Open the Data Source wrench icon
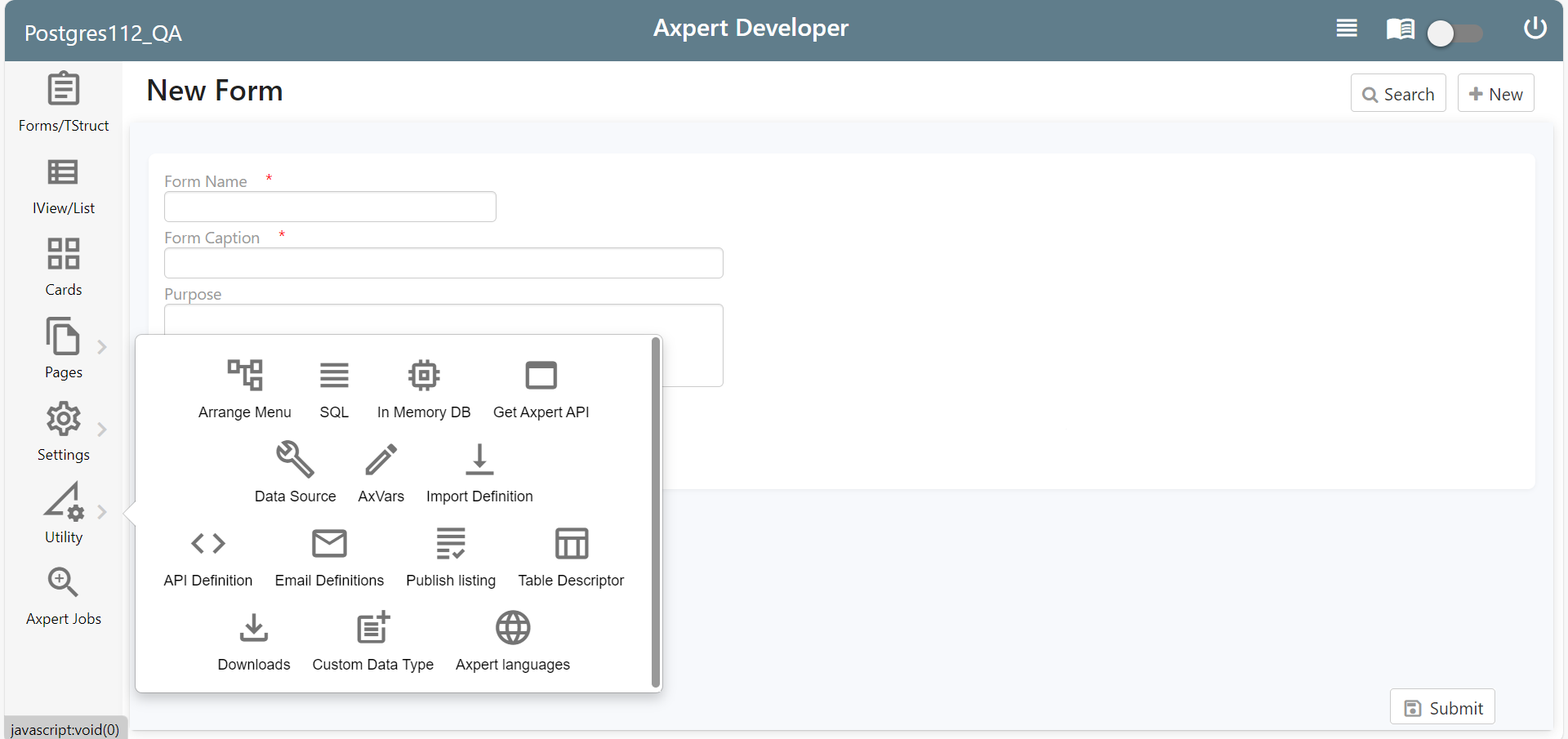Image resolution: width=1568 pixels, height=739 pixels. coord(295,460)
